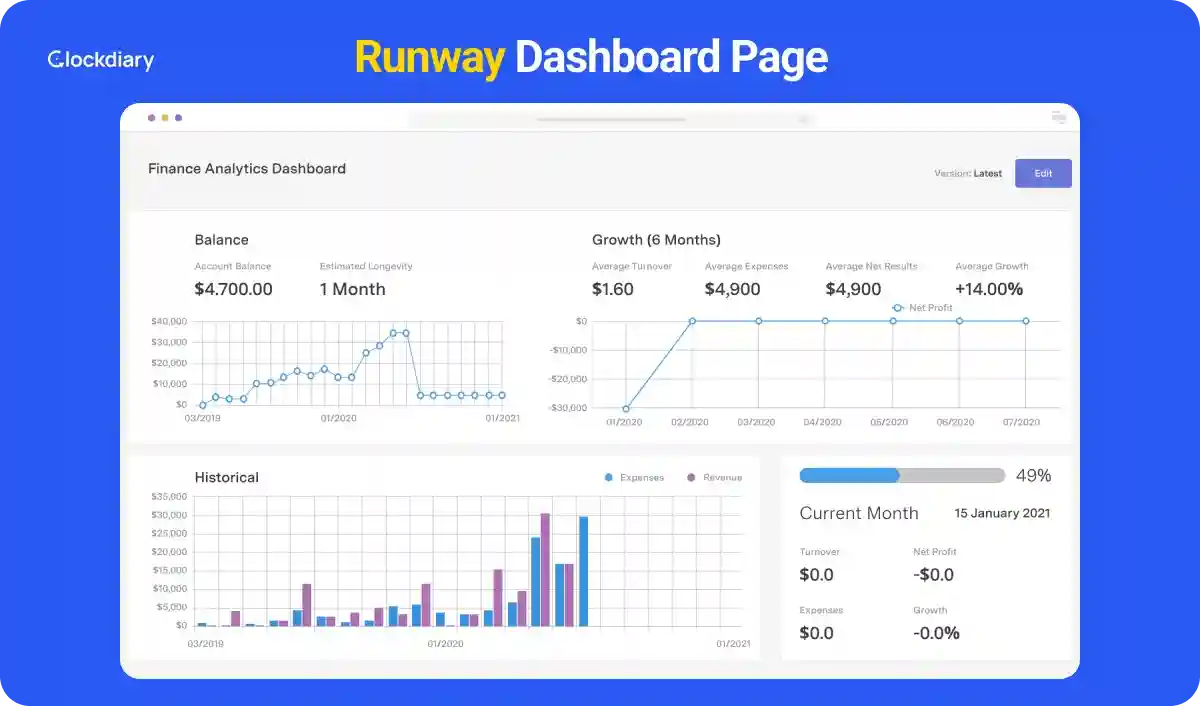Click the date 15 January 2021
The width and height of the screenshot is (1200, 706).
tap(1002, 513)
